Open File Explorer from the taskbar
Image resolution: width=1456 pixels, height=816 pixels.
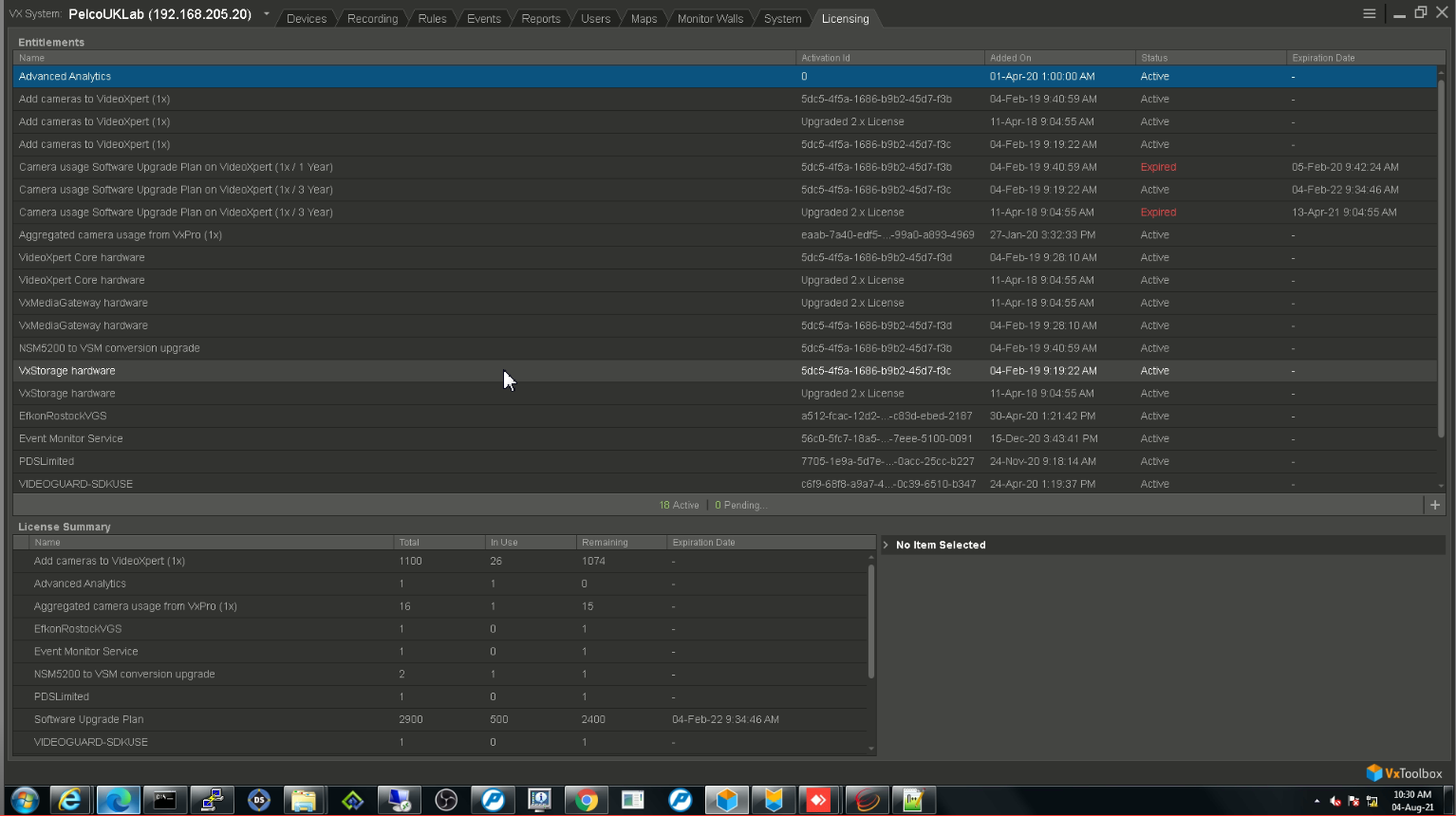[x=304, y=800]
